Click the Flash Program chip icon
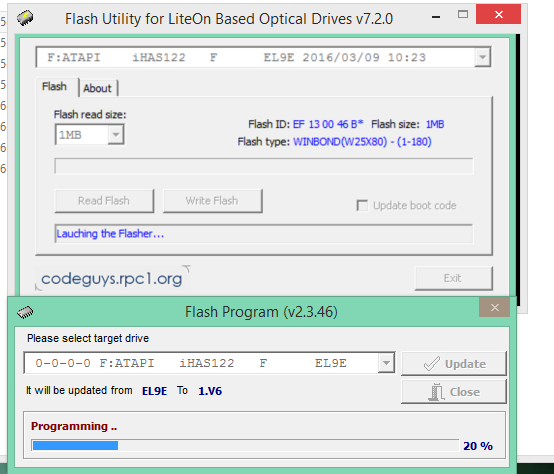The width and height of the screenshot is (554, 474). click(x=25, y=312)
